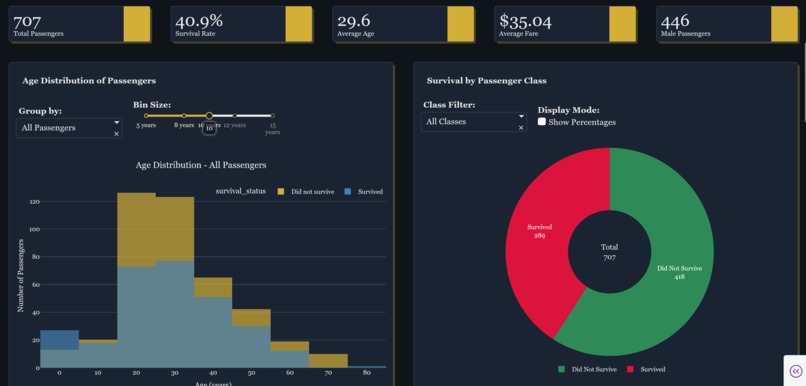
Task: Click the Survival Rate 40.9% card
Action: coord(242,24)
